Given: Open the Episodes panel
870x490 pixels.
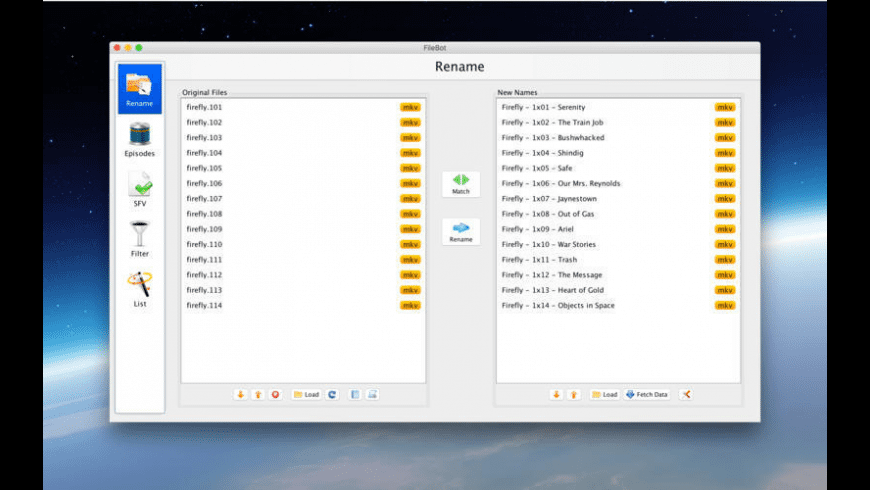Looking at the screenshot, I should click(140, 139).
